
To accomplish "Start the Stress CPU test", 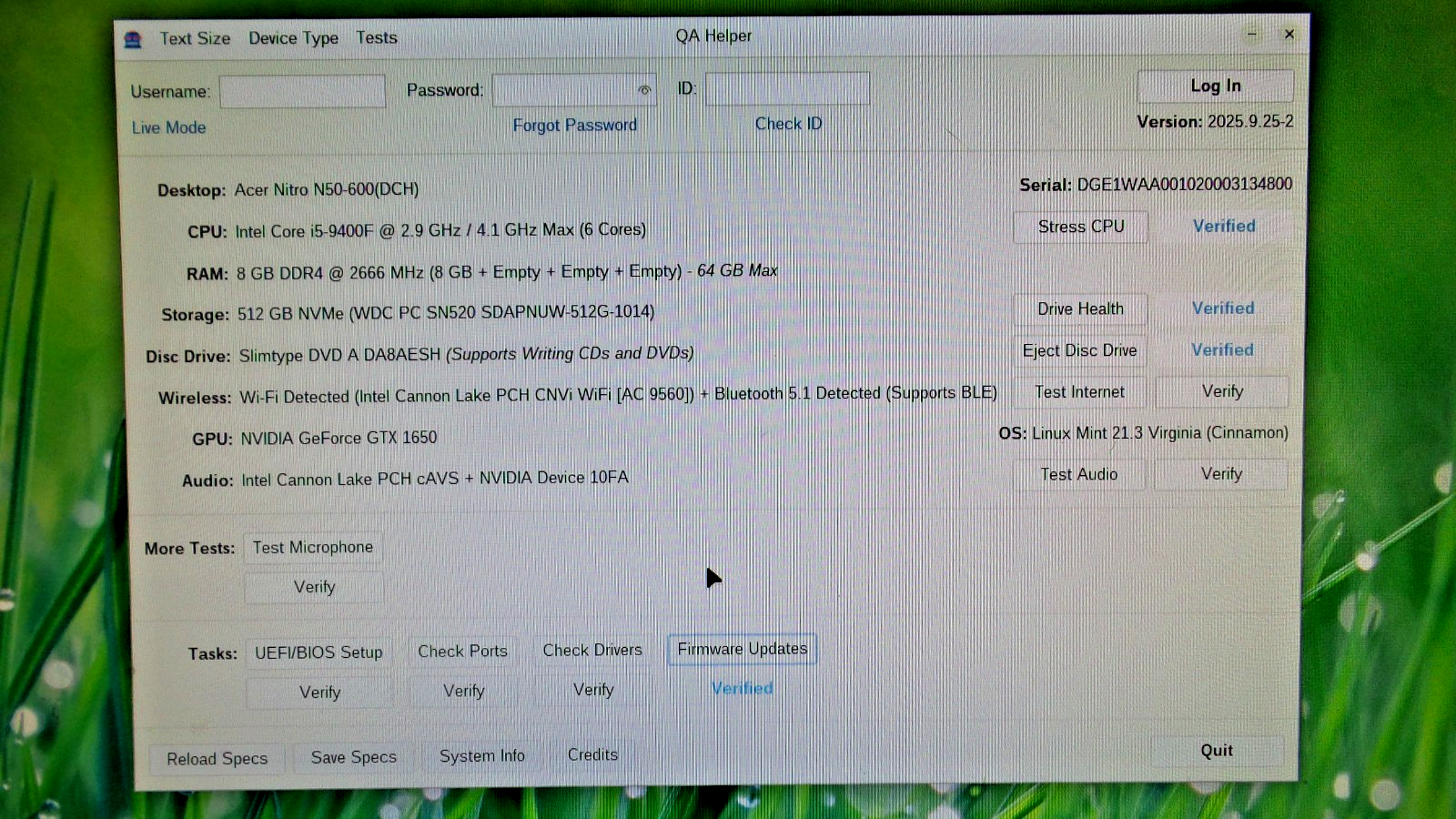I will [1080, 227].
